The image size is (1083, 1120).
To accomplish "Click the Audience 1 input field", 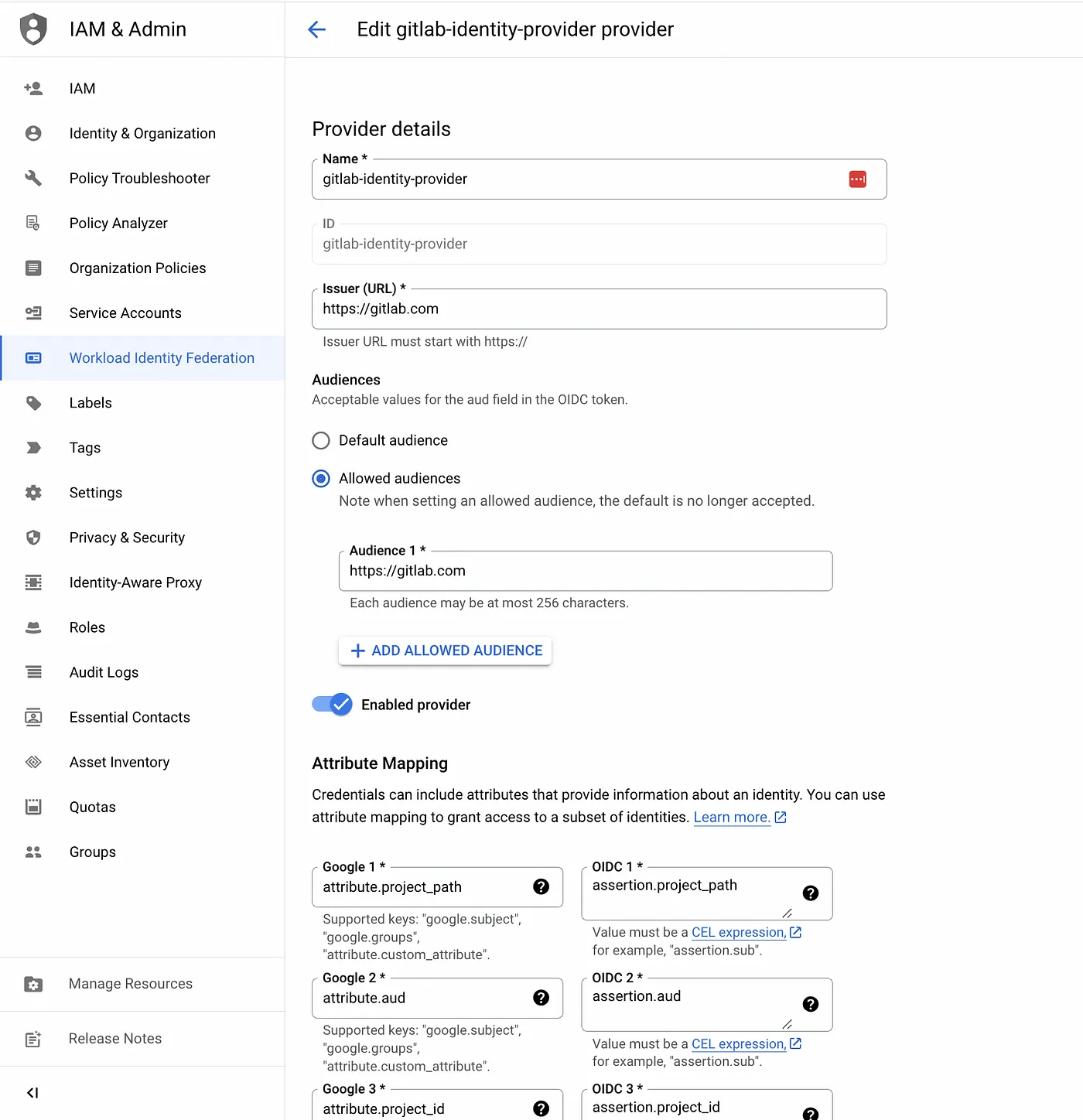I will pos(586,571).
